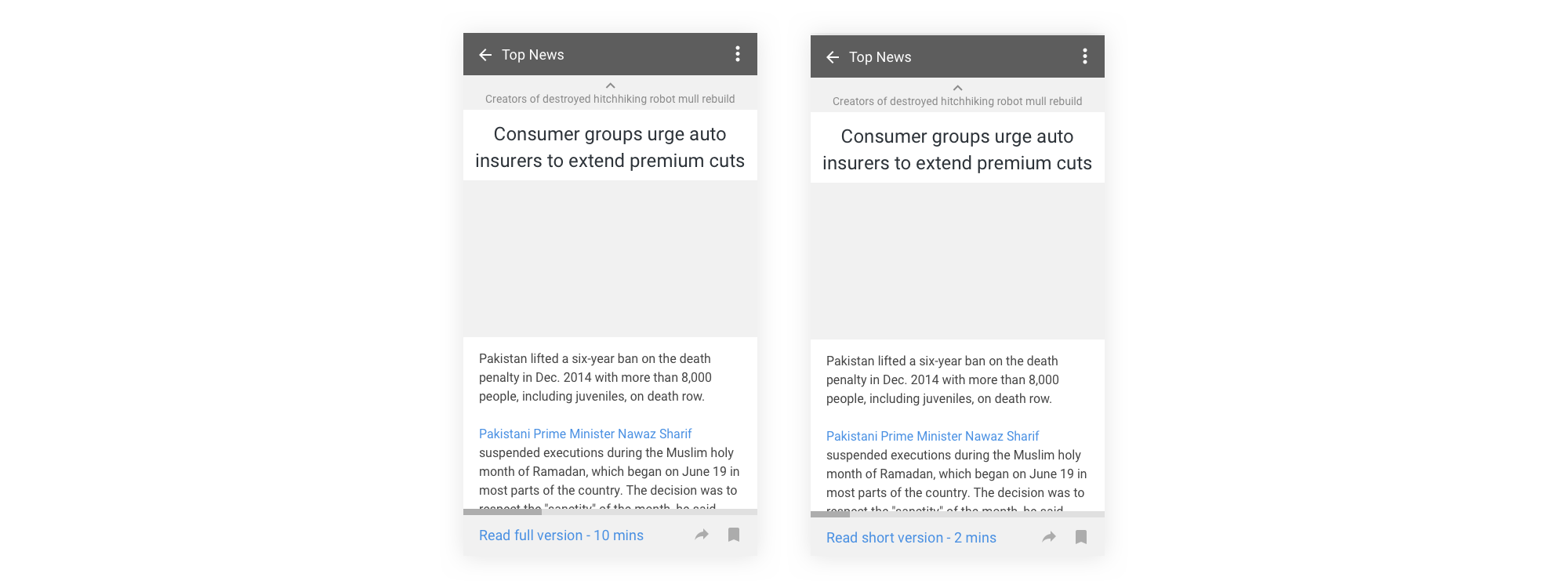Click 'Read short version - 2 mins' link
This screenshot has height=588, width=1568.
tap(911, 538)
